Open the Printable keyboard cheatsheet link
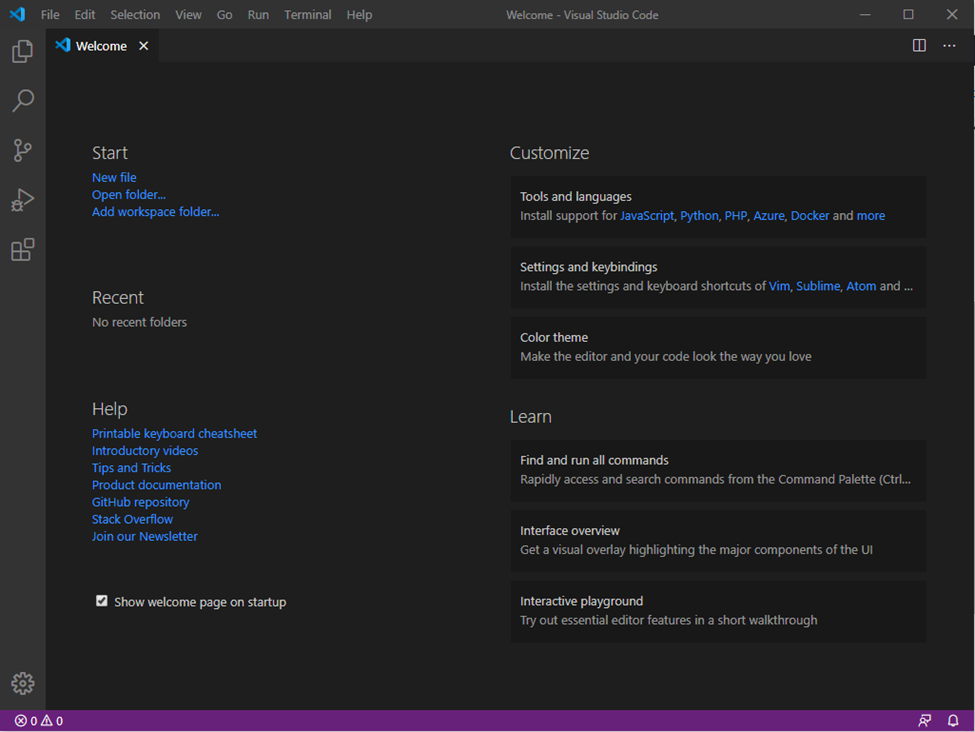 174,433
